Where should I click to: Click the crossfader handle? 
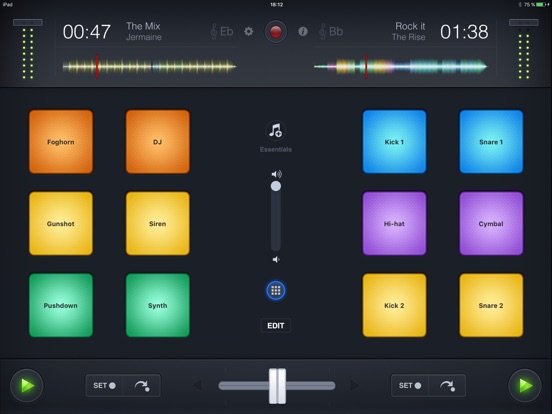(277, 386)
